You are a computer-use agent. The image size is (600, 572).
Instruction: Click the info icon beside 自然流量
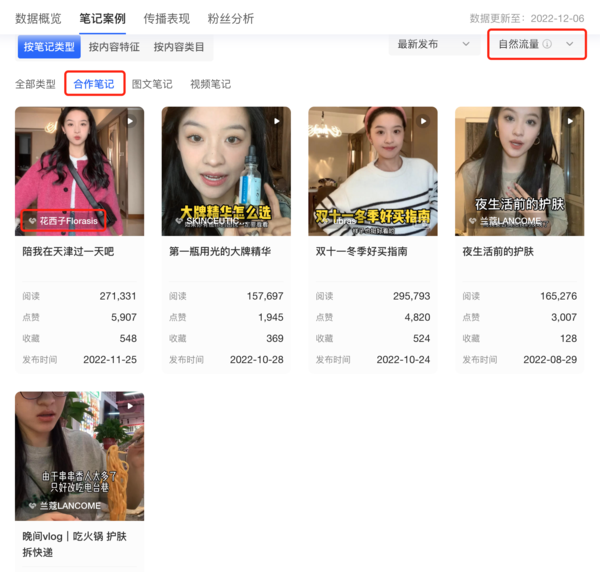click(547, 45)
